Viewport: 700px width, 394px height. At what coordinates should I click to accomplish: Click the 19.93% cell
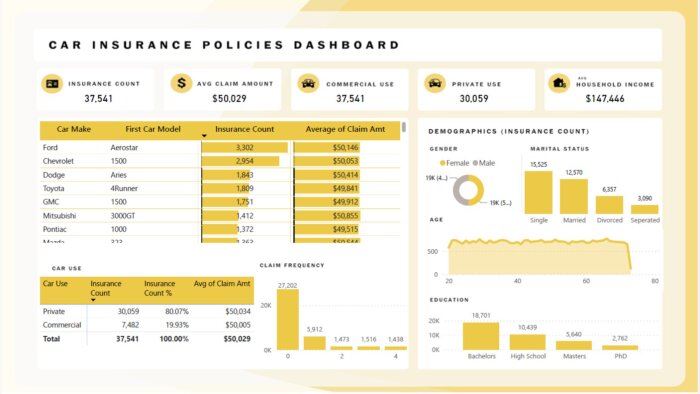tap(177, 325)
